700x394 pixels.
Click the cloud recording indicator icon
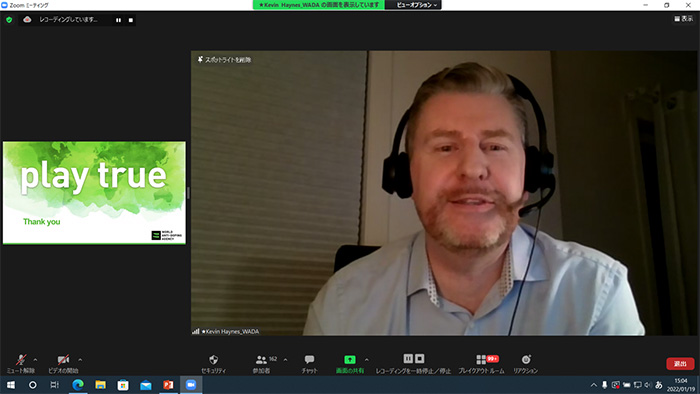tap(27, 20)
